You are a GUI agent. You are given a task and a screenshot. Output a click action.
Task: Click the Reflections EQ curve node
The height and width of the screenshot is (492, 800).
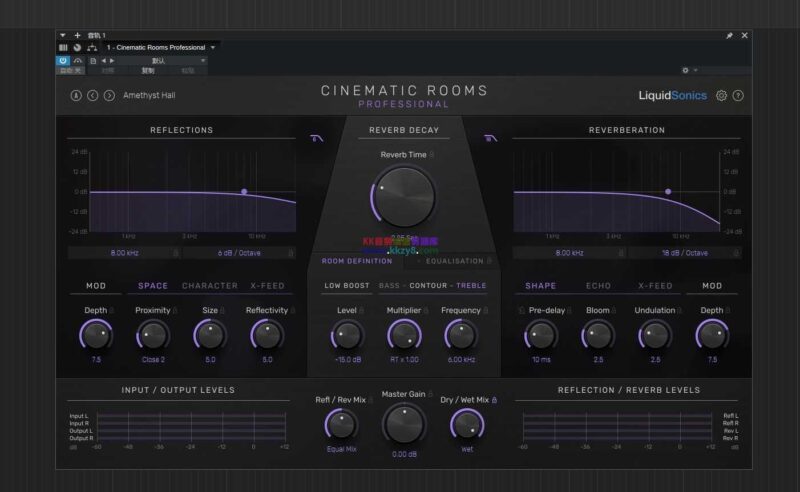(244, 191)
